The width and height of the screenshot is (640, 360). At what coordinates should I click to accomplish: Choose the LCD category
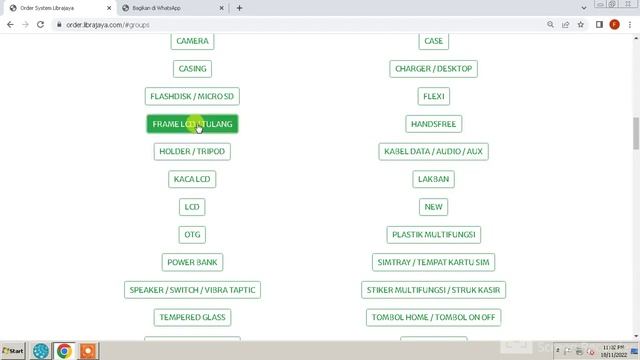point(192,207)
